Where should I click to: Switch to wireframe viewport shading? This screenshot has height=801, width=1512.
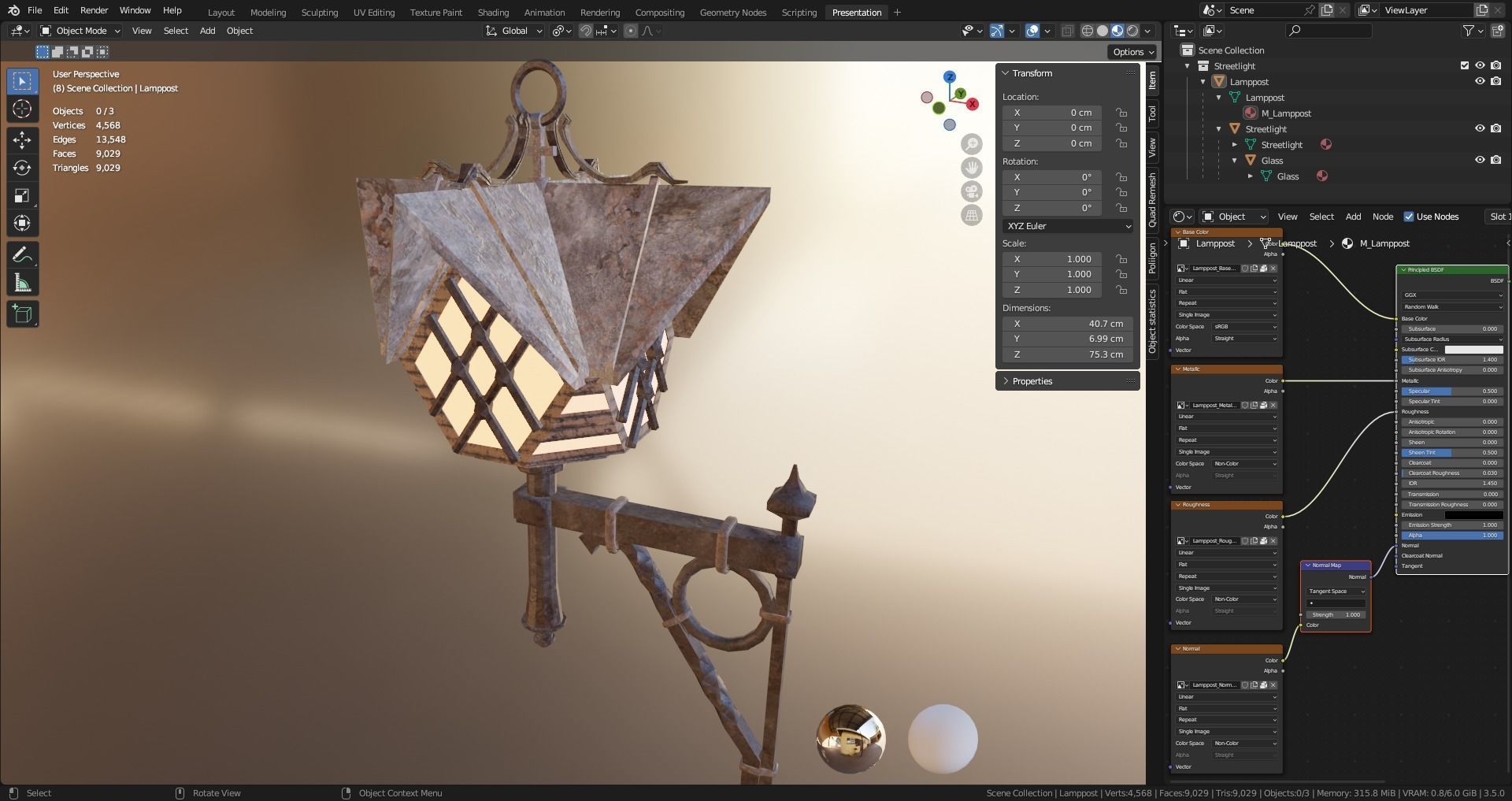pyautogui.click(x=1088, y=31)
